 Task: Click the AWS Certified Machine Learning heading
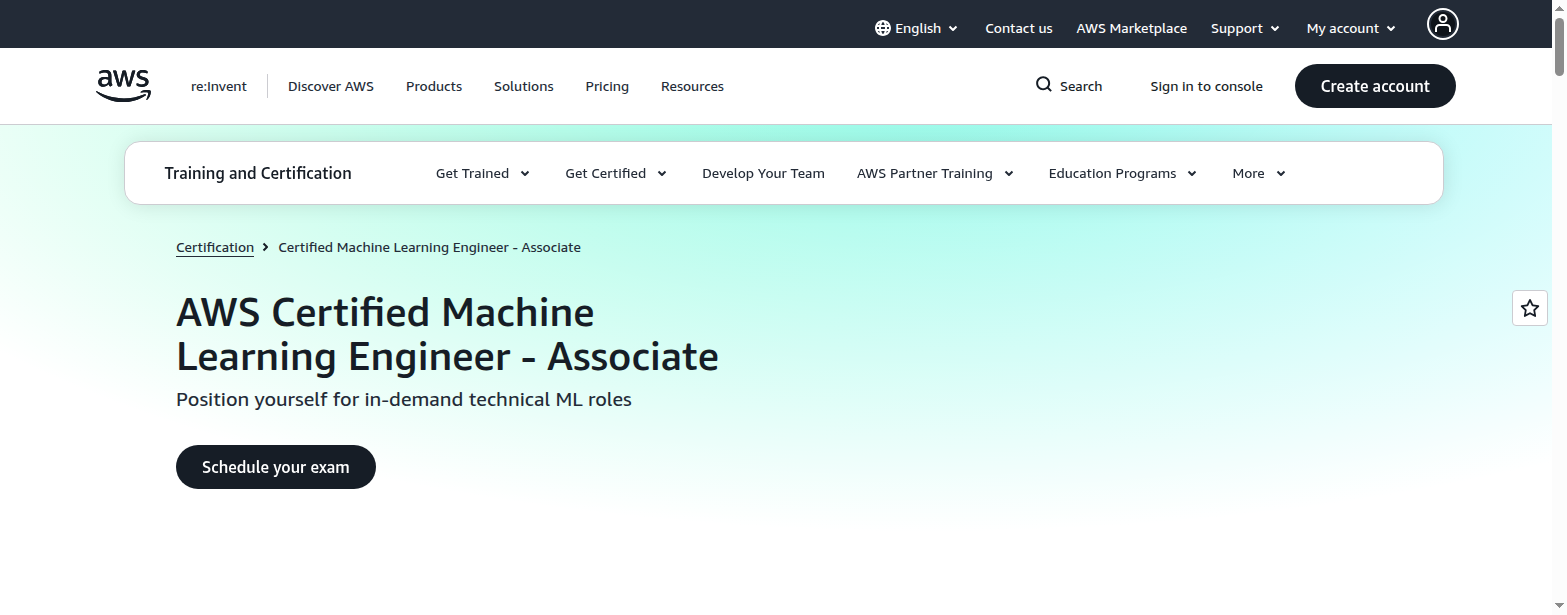tap(447, 334)
